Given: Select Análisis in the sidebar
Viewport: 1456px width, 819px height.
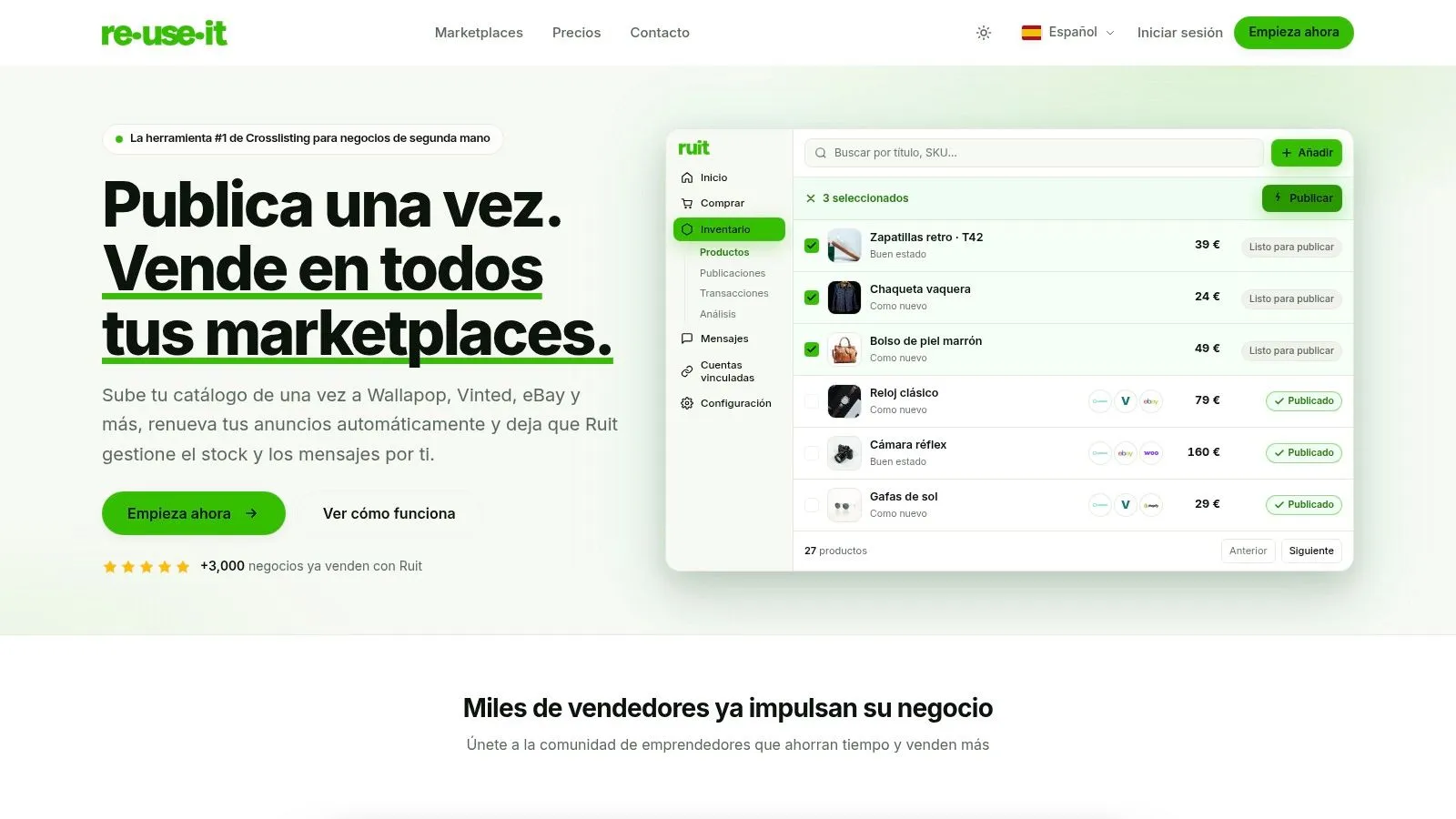Looking at the screenshot, I should click(x=718, y=314).
